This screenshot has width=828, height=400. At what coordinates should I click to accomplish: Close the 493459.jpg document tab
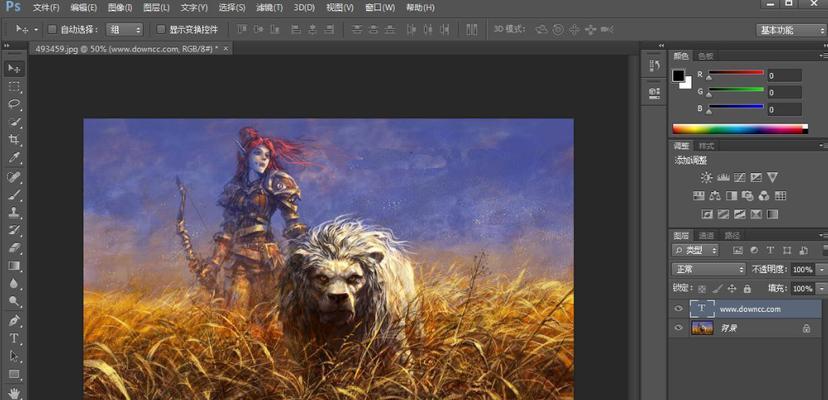[x=226, y=49]
